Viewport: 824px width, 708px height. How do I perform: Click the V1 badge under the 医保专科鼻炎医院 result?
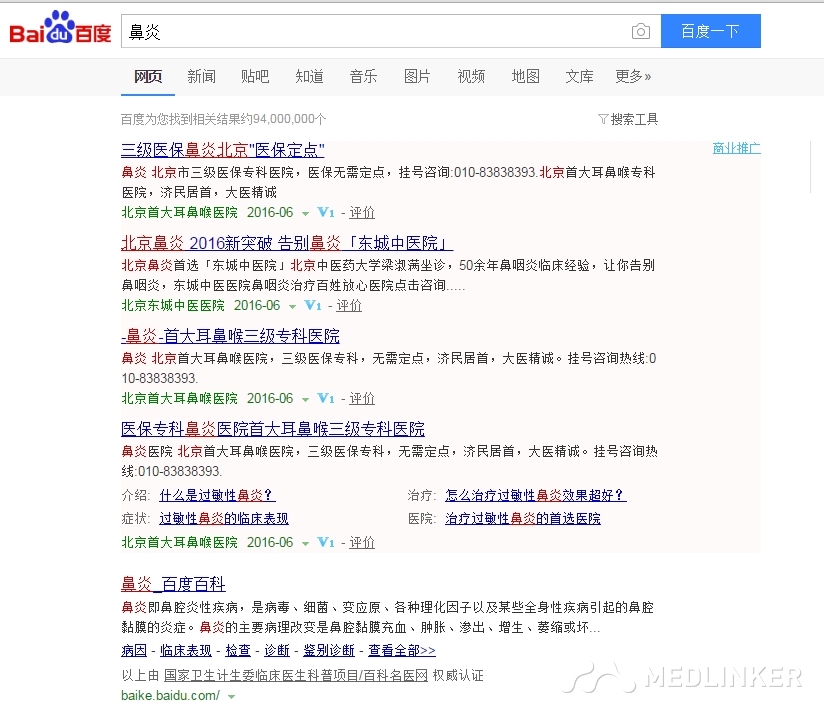pos(326,542)
